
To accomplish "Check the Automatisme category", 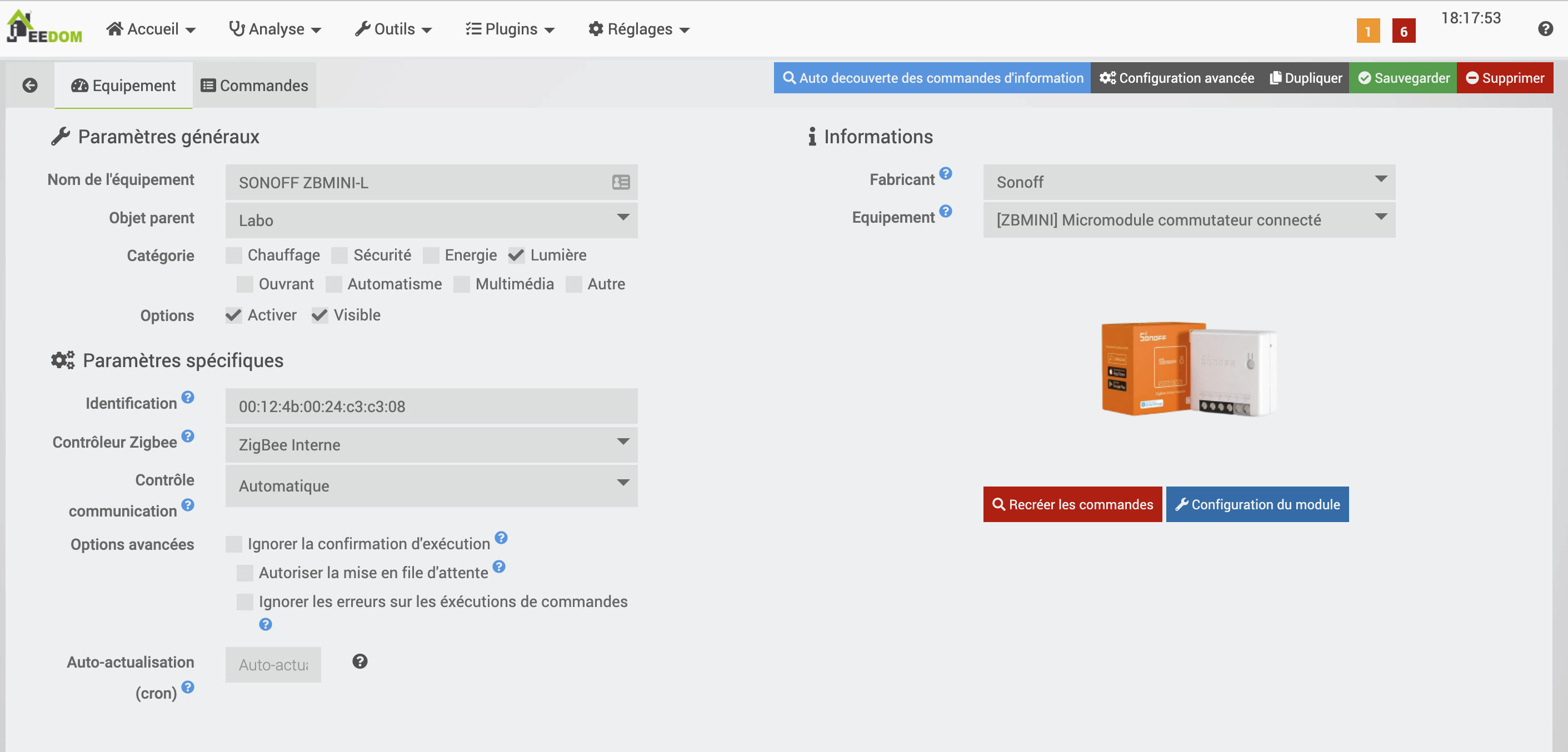I will 333,285.
